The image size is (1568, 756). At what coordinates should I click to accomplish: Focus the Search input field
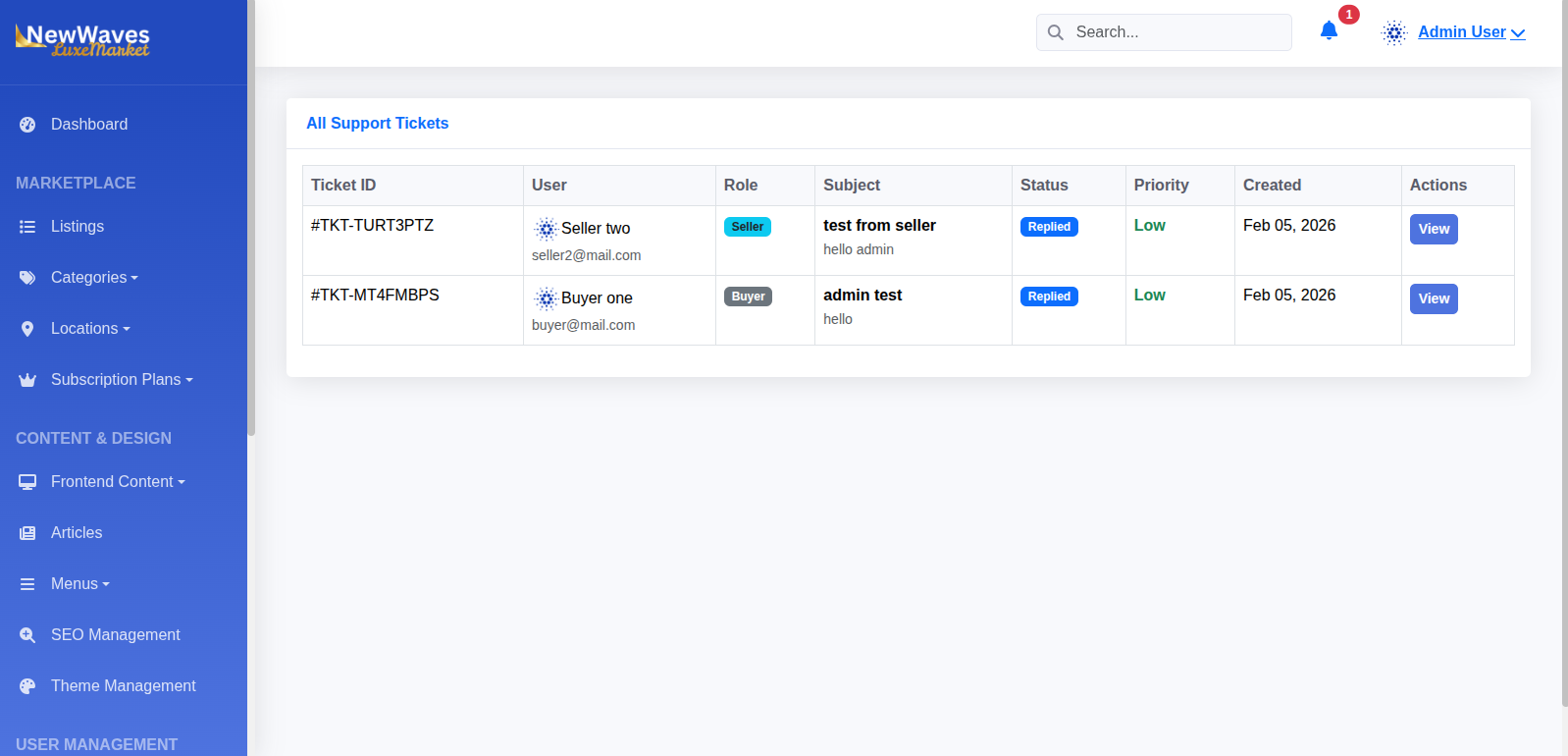1164,32
